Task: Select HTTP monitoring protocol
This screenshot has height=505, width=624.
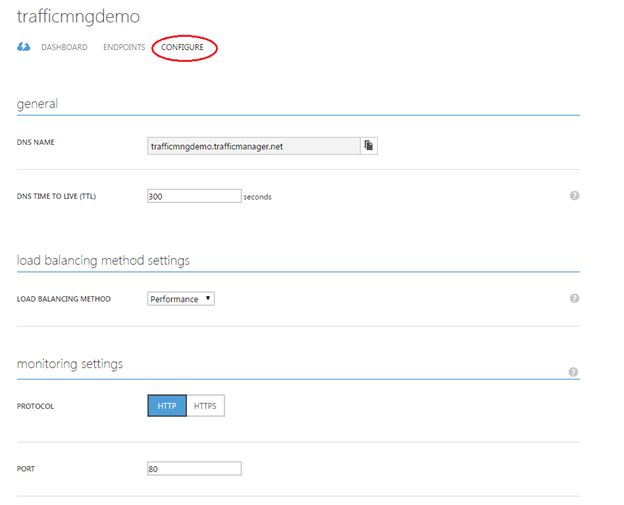Action: pyautogui.click(x=167, y=406)
